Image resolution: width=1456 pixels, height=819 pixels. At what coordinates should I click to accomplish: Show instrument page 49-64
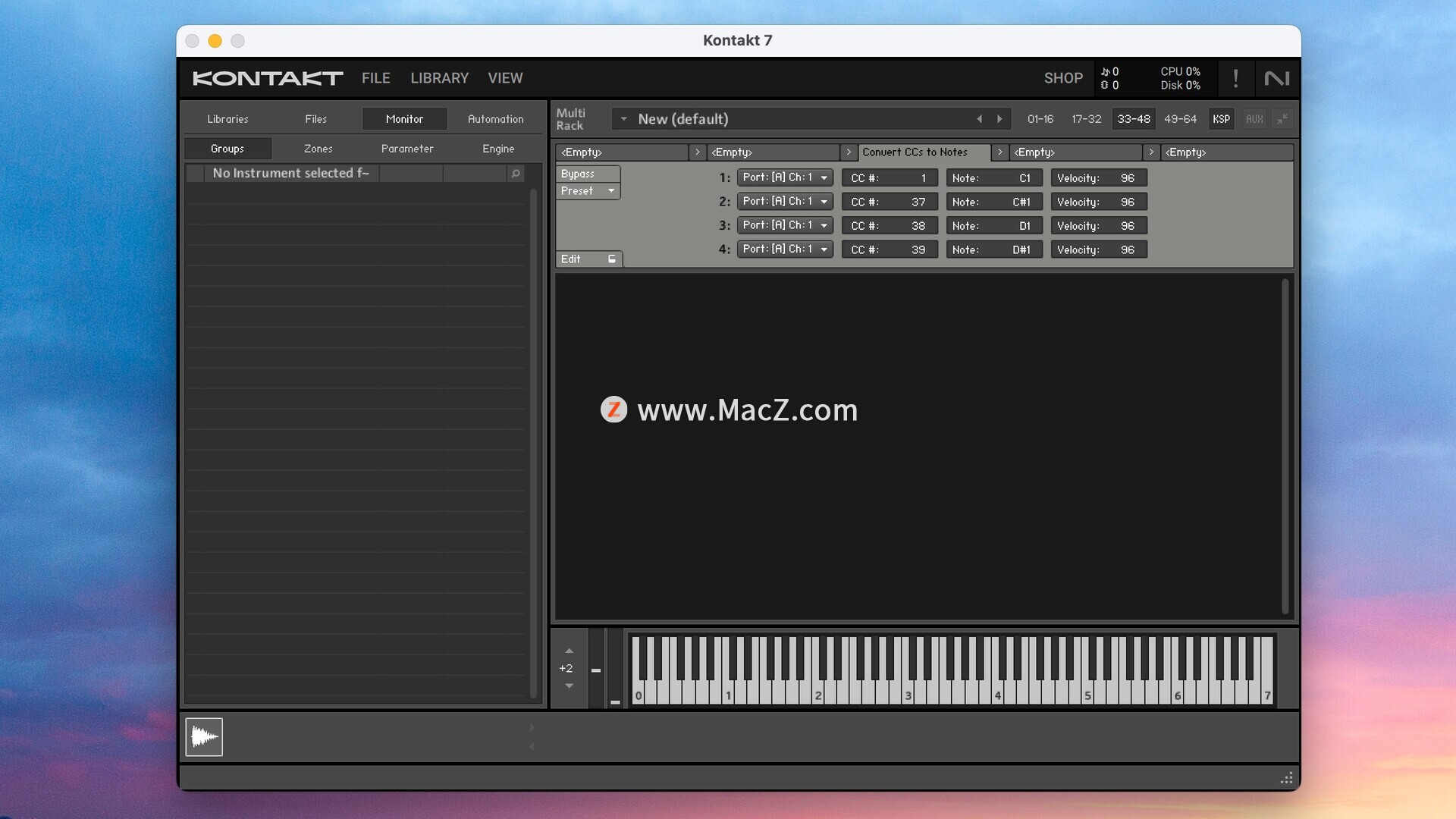tap(1180, 119)
